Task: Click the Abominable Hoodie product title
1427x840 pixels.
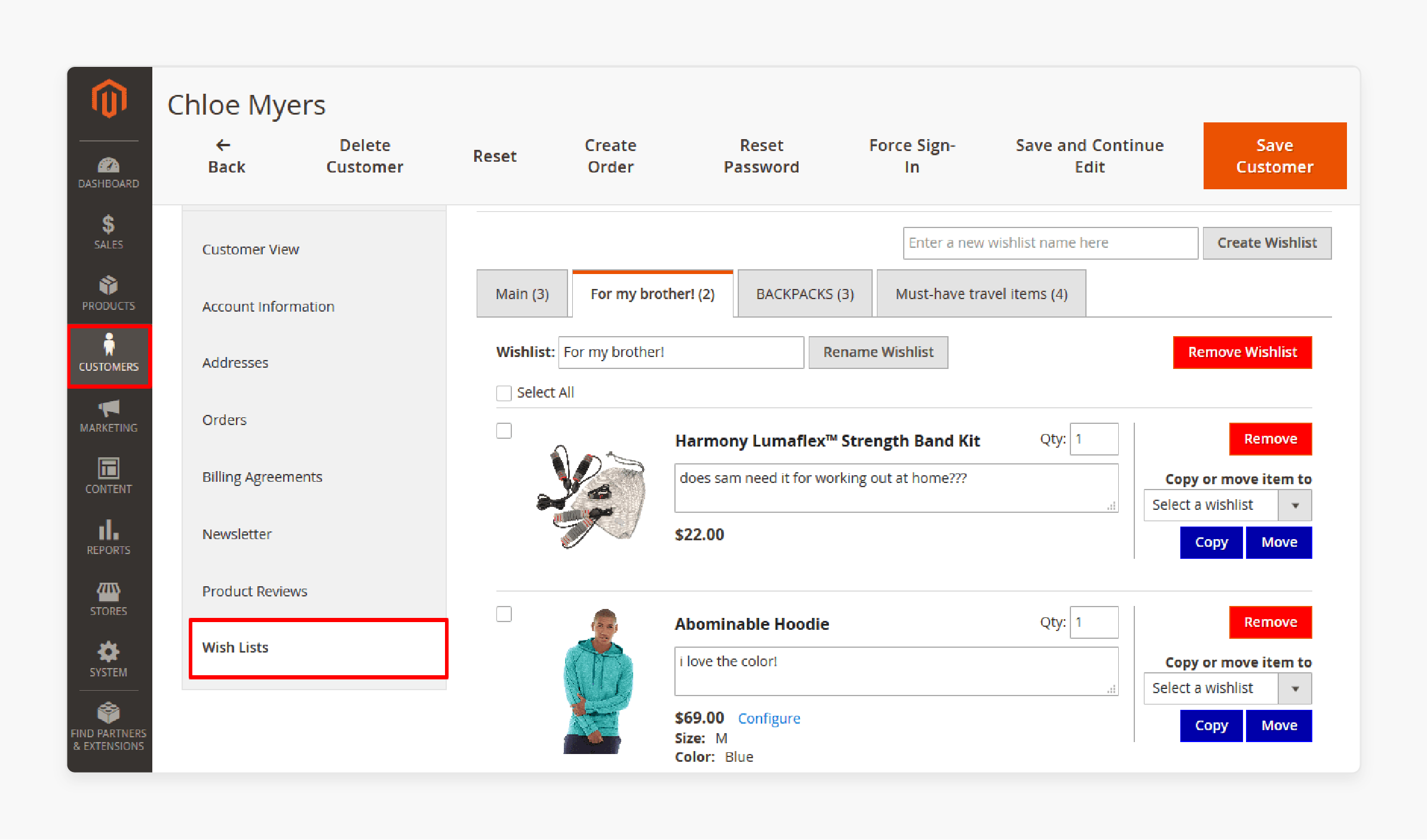Action: click(x=752, y=624)
